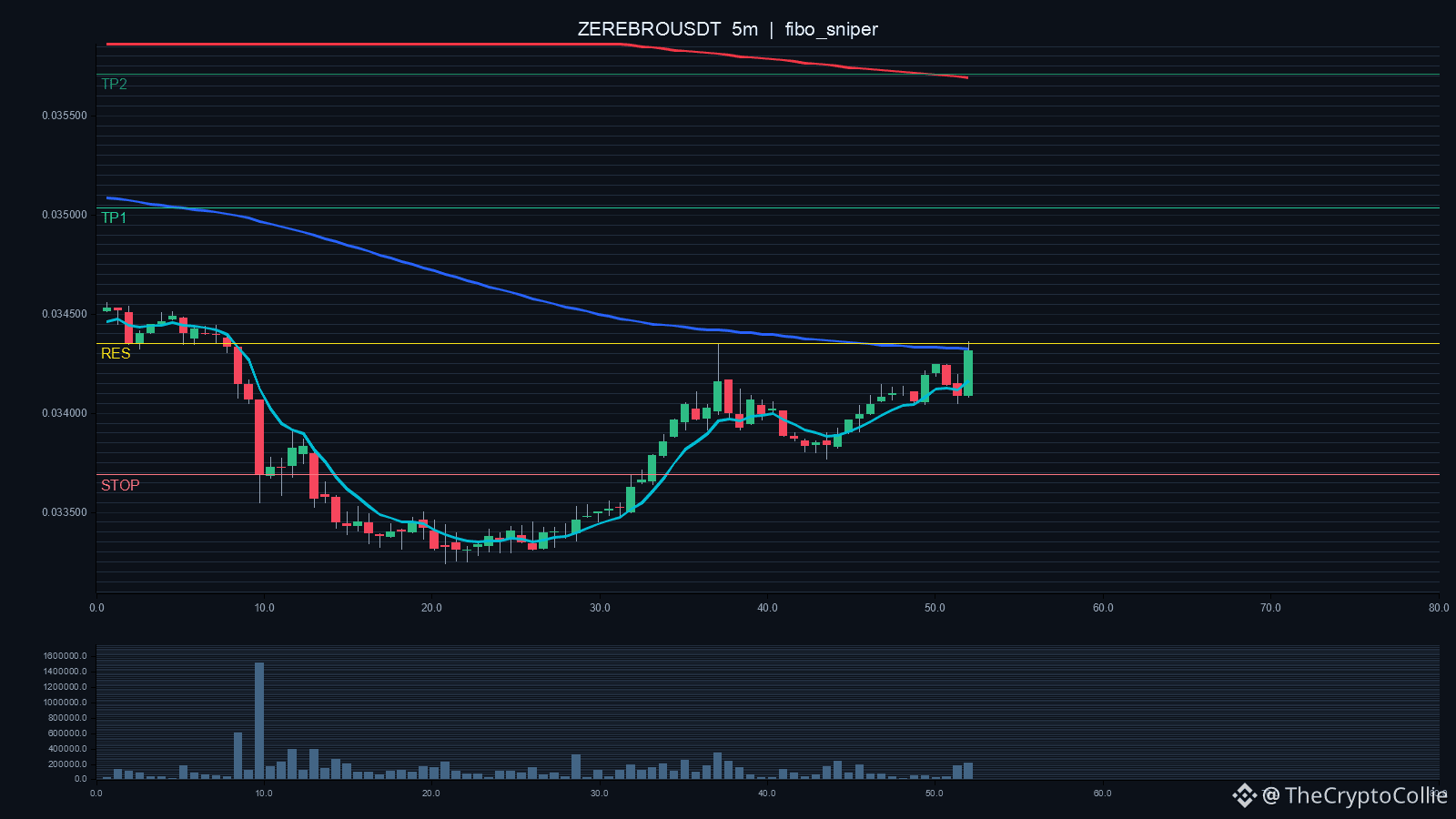The height and width of the screenshot is (819, 1456).
Task: Click 50.0 on the volume panel x-axis
Action: [935, 794]
